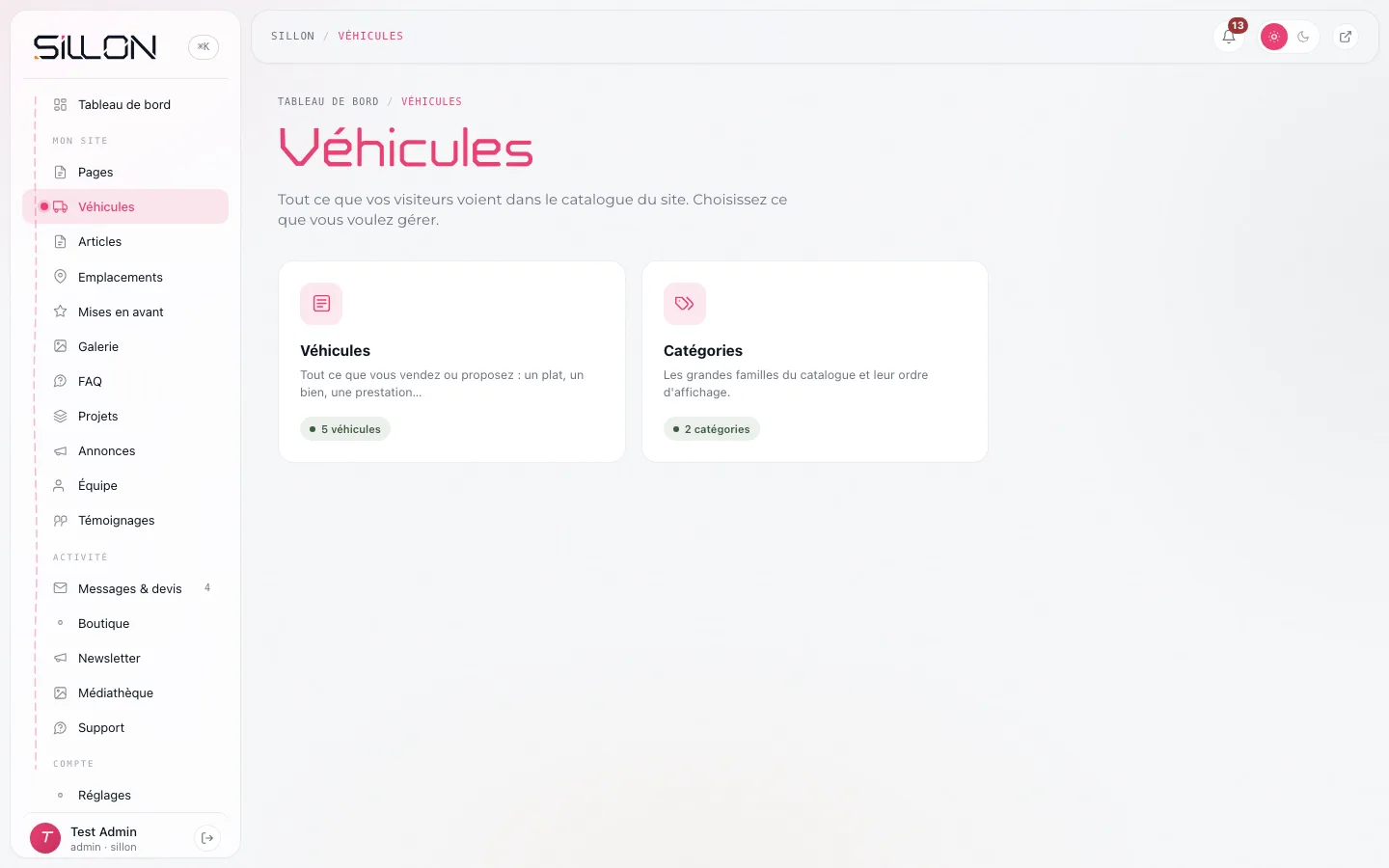
Task: Click TABLEAU DE BORD breadcrumb link
Action: [328, 101]
